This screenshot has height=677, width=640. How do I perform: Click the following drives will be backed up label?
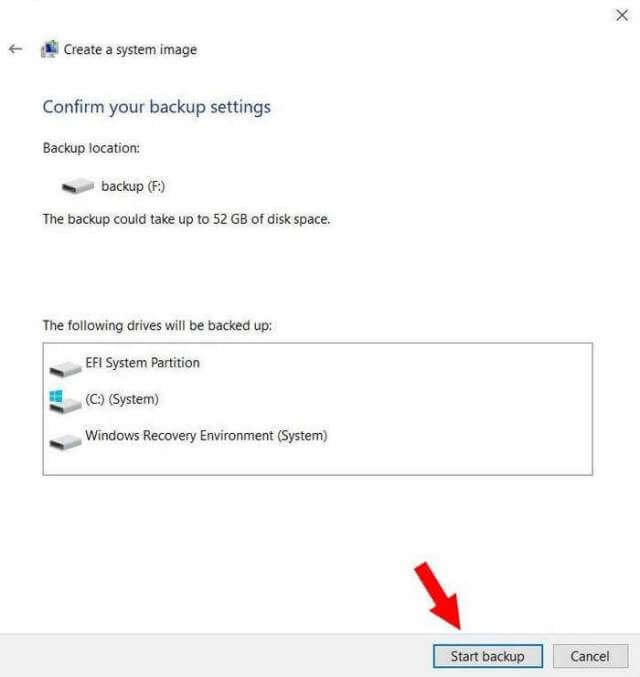[x=157, y=326]
